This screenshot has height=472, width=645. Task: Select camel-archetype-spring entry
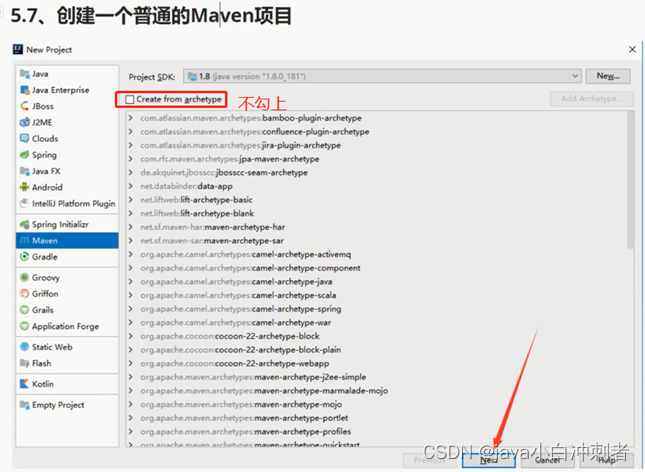[241, 309]
